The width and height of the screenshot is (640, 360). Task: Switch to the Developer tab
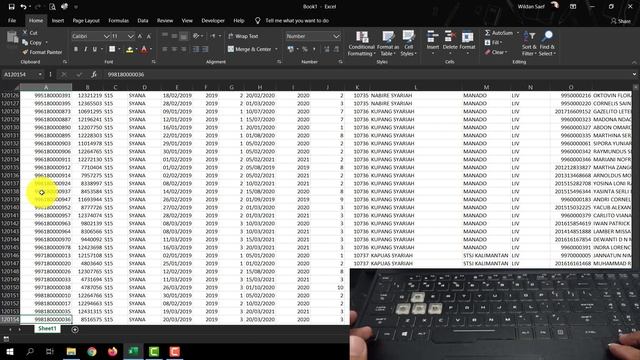point(213,20)
